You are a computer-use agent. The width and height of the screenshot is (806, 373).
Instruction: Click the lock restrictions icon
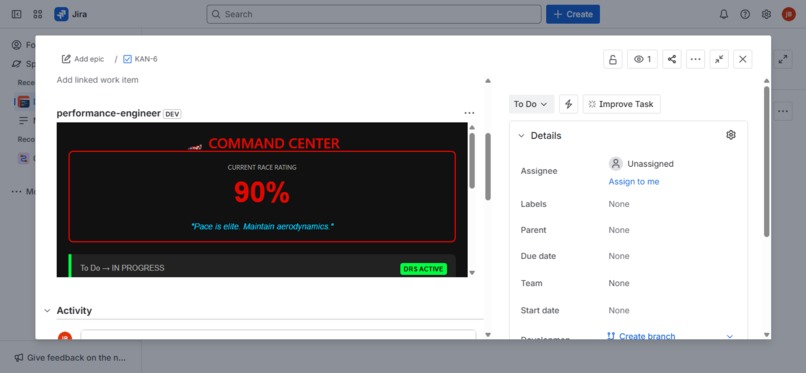613,59
